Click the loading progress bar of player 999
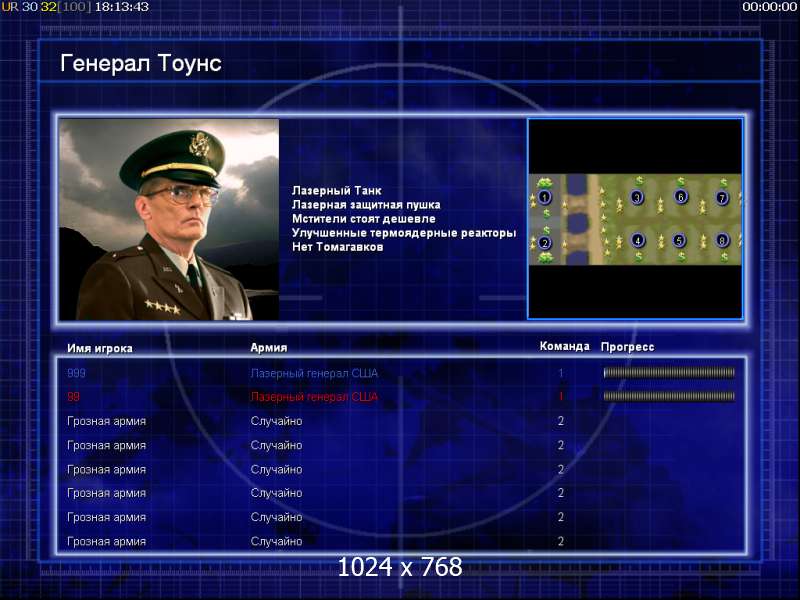800x600 pixels. [x=669, y=373]
